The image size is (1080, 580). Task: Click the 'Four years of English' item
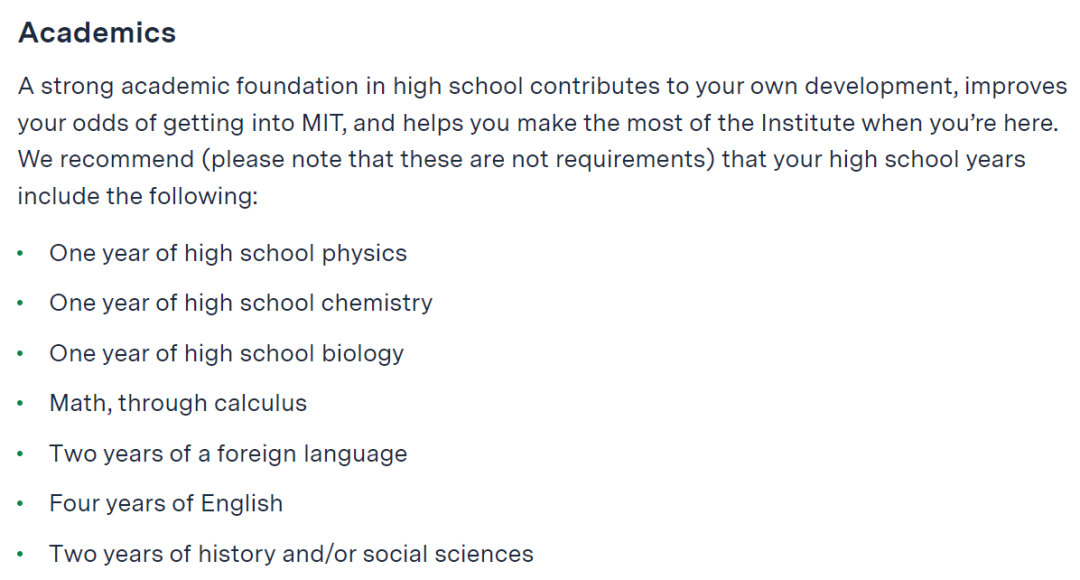click(166, 503)
